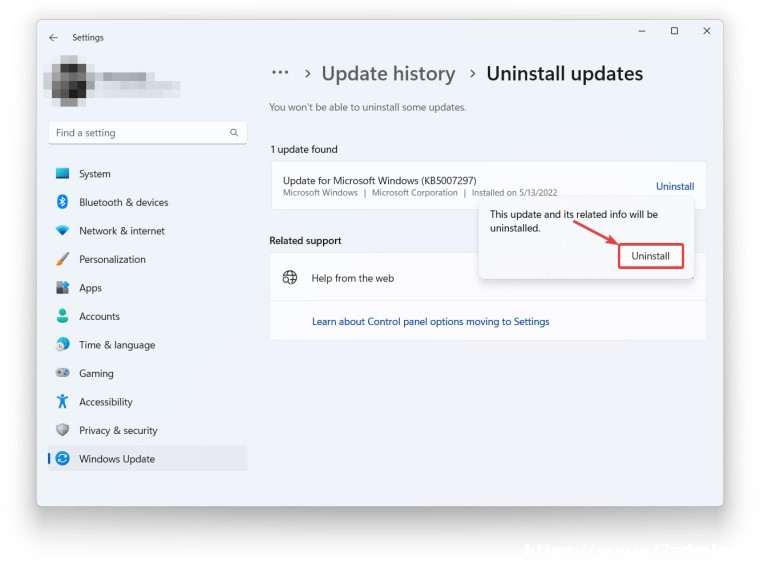Select the Bluetooth icon in the sidebar
This screenshot has height=564, width=760.
click(x=63, y=202)
